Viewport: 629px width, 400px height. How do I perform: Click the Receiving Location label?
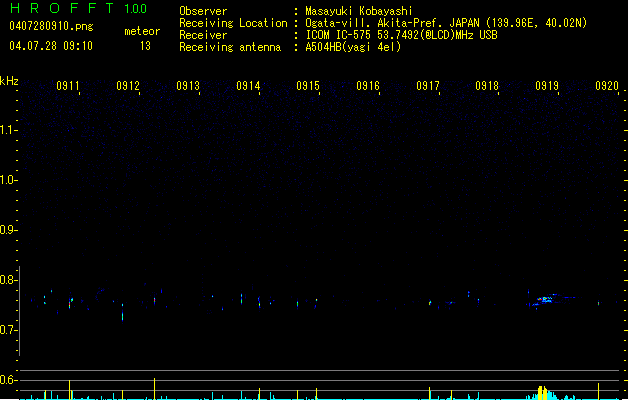pos(233,23)
